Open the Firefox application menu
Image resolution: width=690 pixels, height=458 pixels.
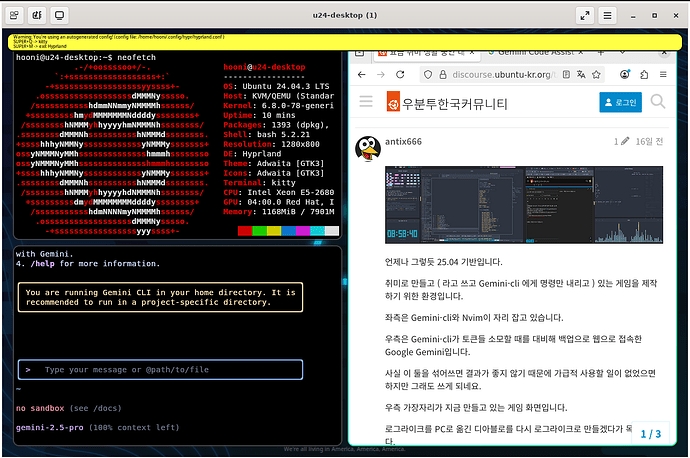point(662,75)
